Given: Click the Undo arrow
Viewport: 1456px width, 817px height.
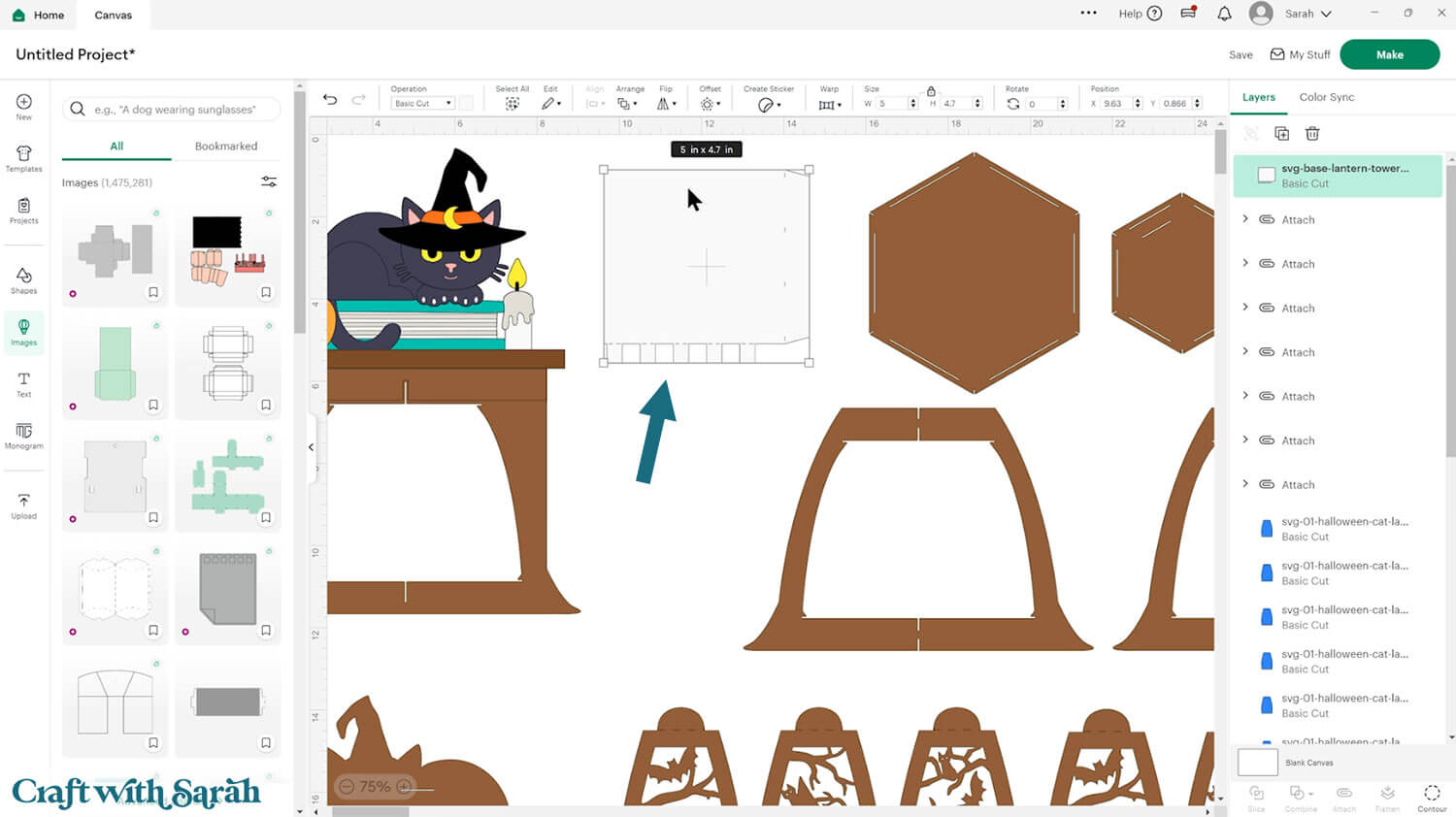Looking at the screenshot, I should click(330, 100).
